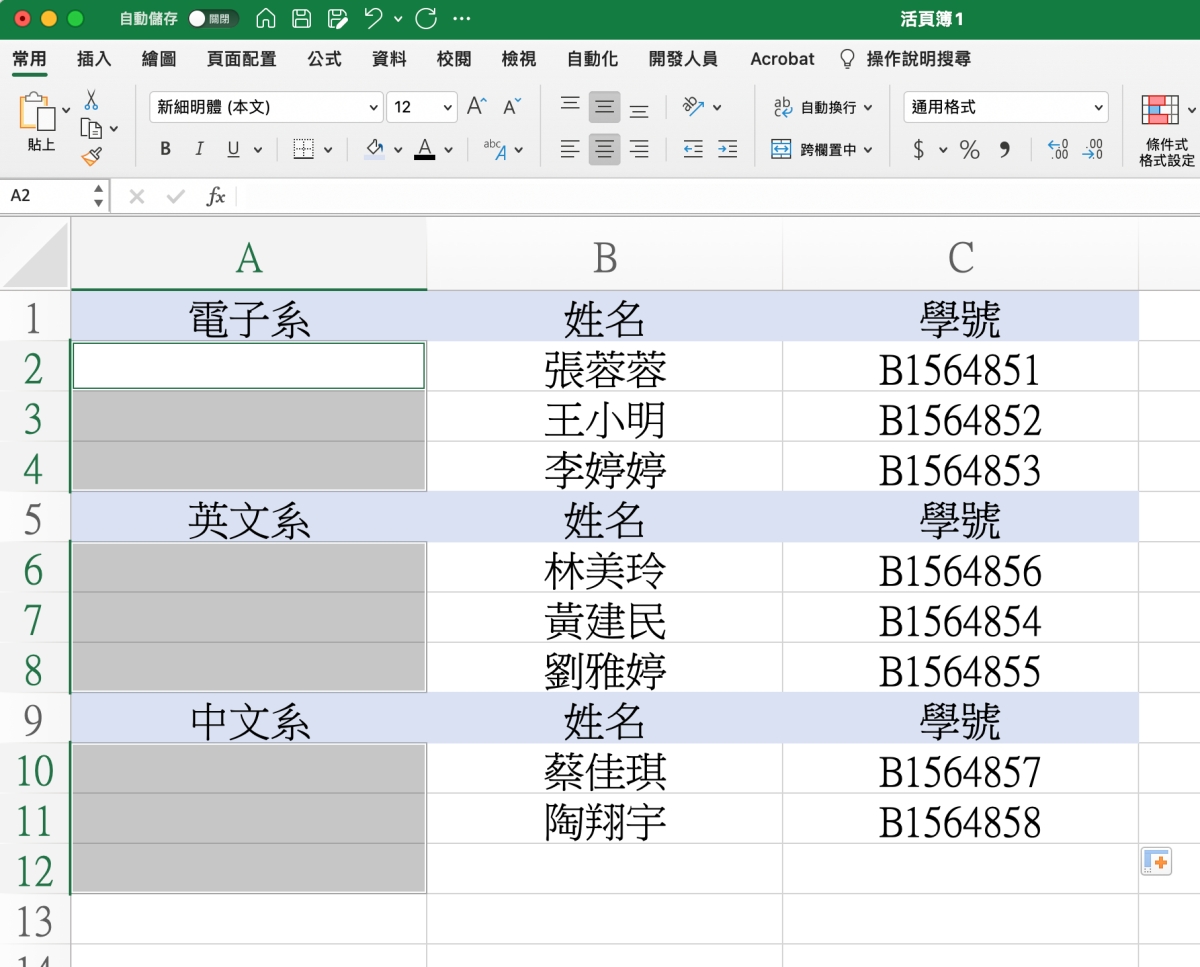Toggle middle vertical alignment
This screenshot has width=1200, height=967.
pos(604,106)
